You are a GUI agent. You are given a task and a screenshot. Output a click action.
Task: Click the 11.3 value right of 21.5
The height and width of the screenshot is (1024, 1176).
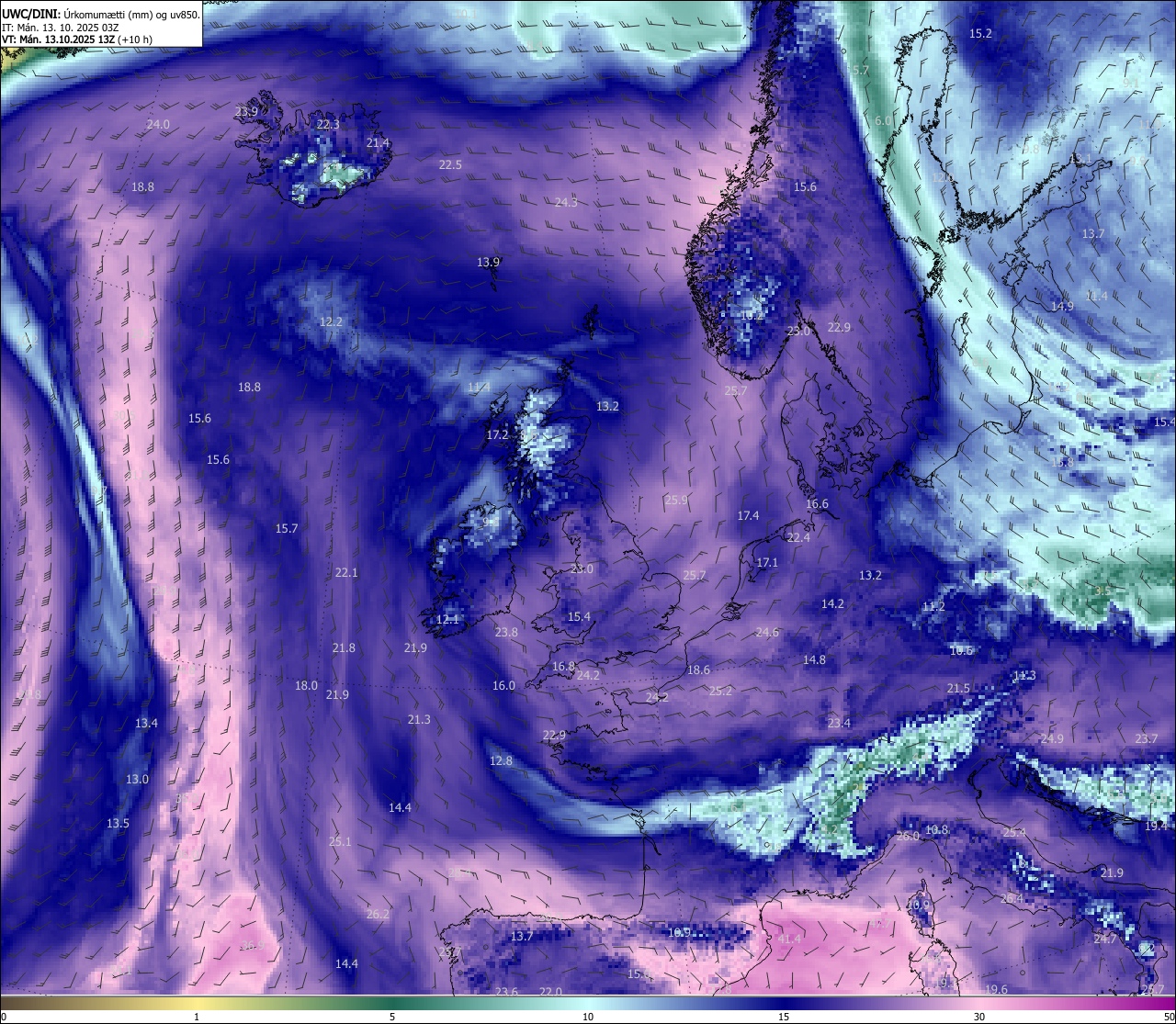[x=1024, y=675]
